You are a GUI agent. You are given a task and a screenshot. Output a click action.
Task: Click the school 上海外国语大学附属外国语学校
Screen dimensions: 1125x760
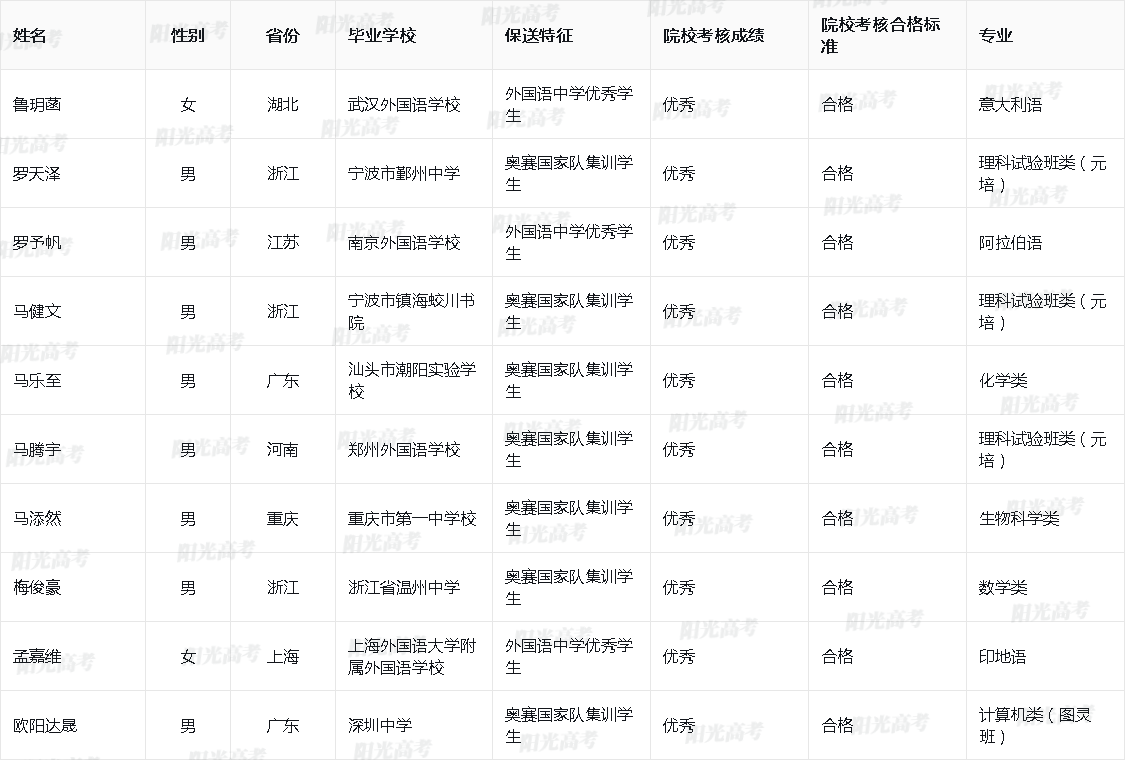(x=412, y=657)
